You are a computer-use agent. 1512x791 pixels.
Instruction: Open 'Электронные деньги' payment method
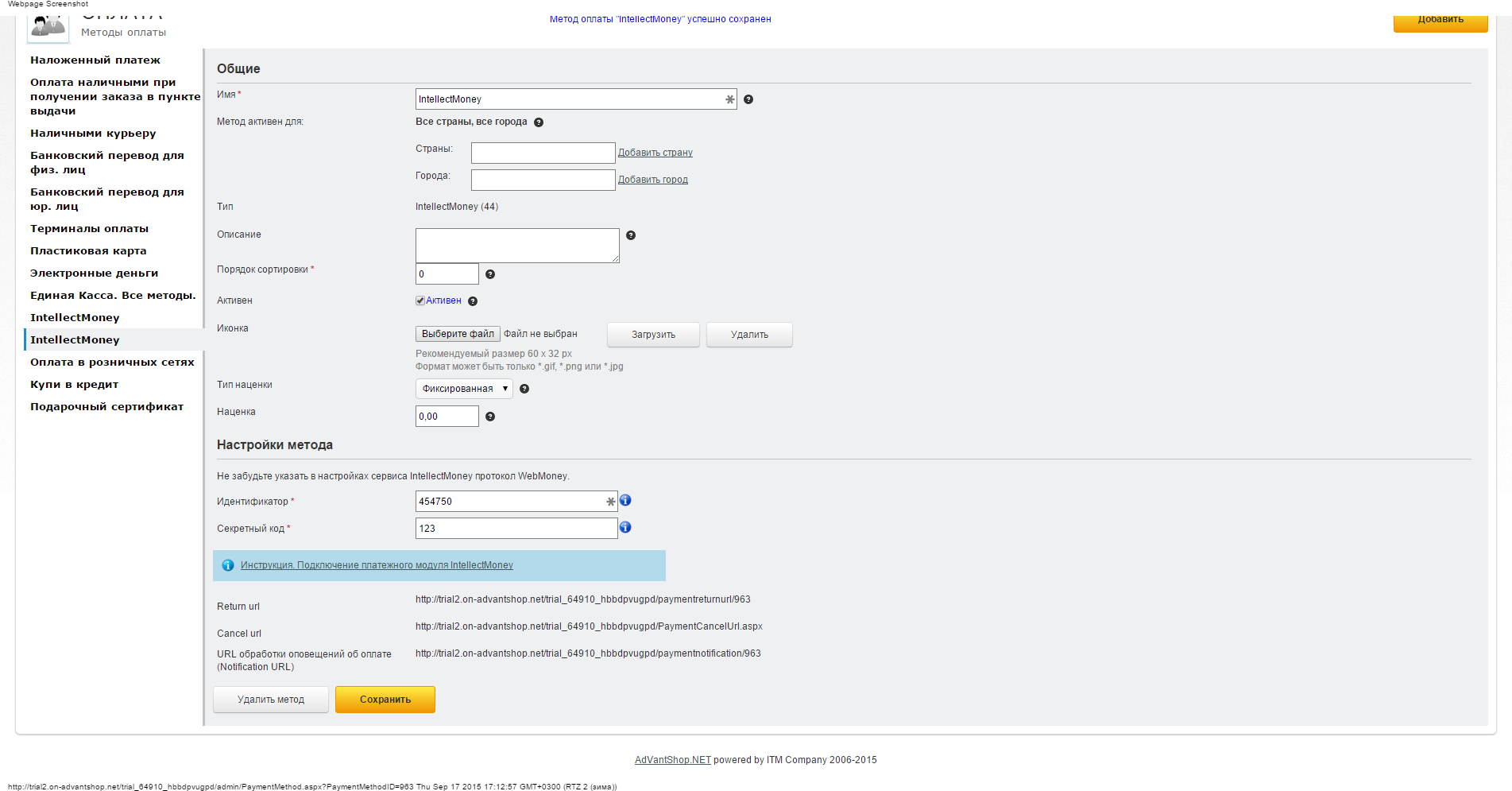(95, 273)
